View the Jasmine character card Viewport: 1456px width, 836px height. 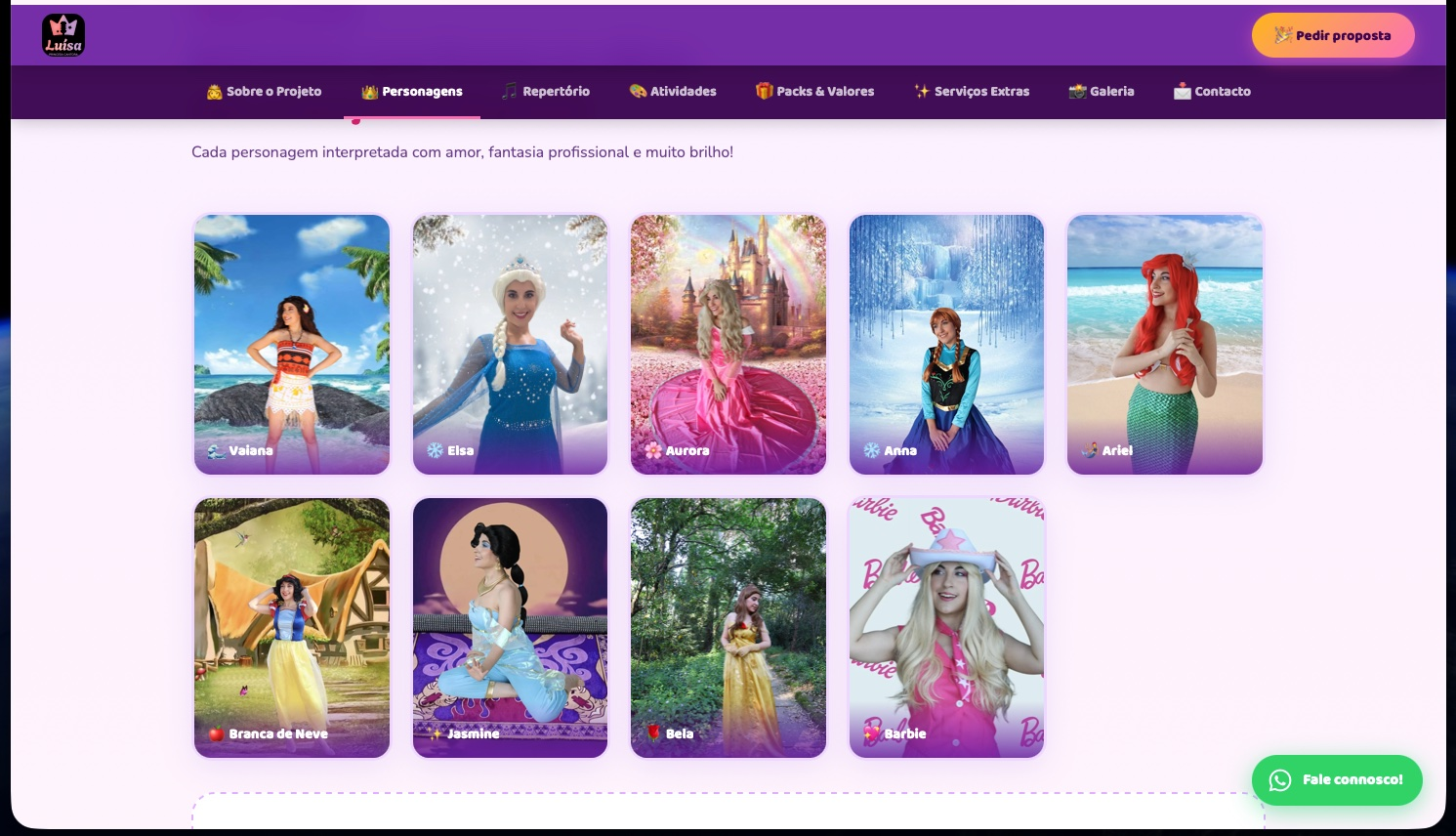click(x=510, y=628)
